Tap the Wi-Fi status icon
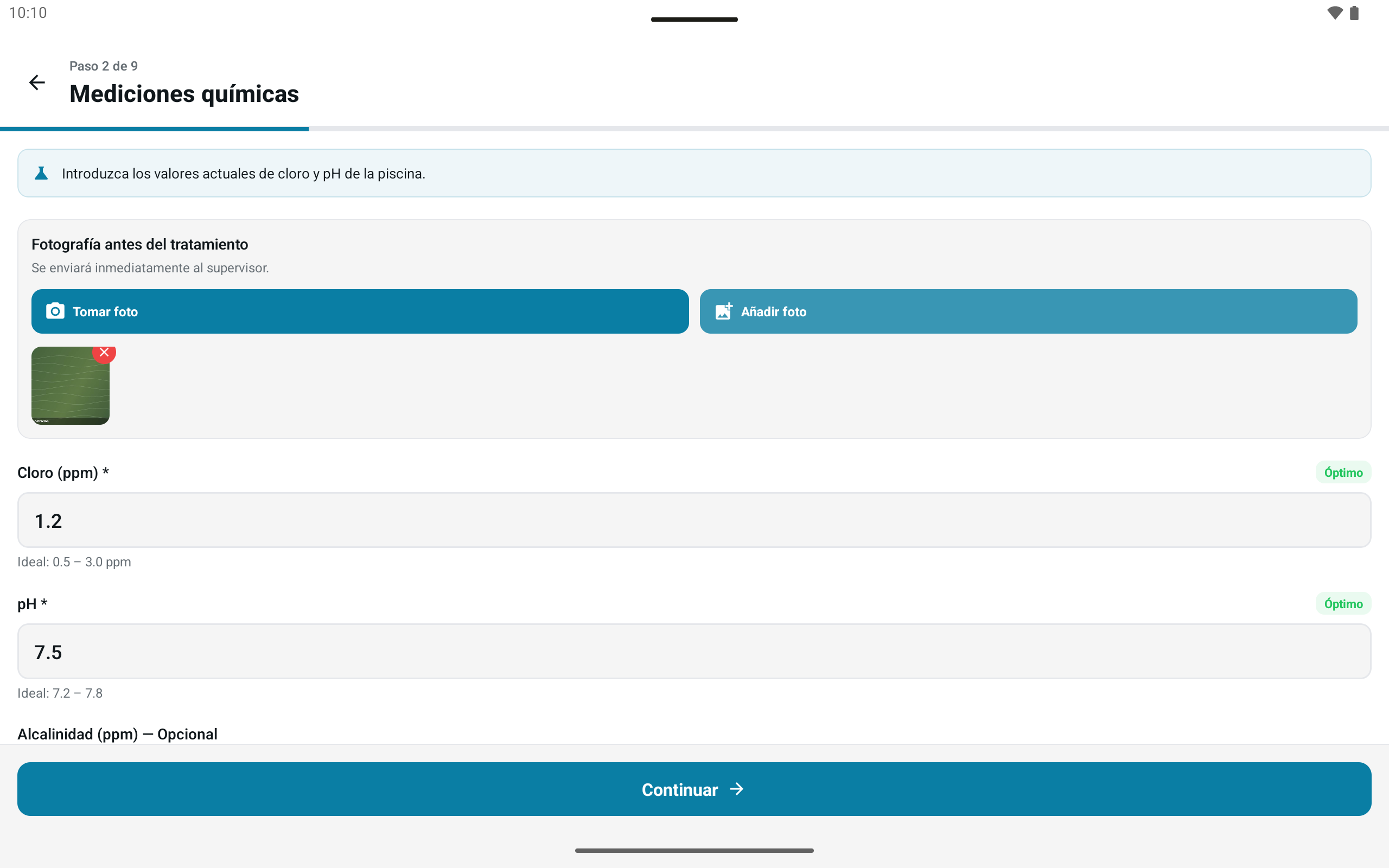This screenshot has width=1389, height=868. point(1335,12)
